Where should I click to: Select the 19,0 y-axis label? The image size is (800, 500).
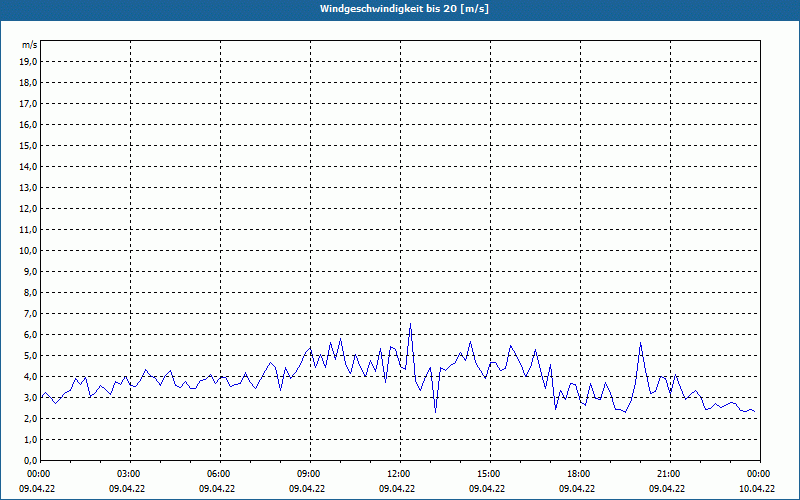28,62
